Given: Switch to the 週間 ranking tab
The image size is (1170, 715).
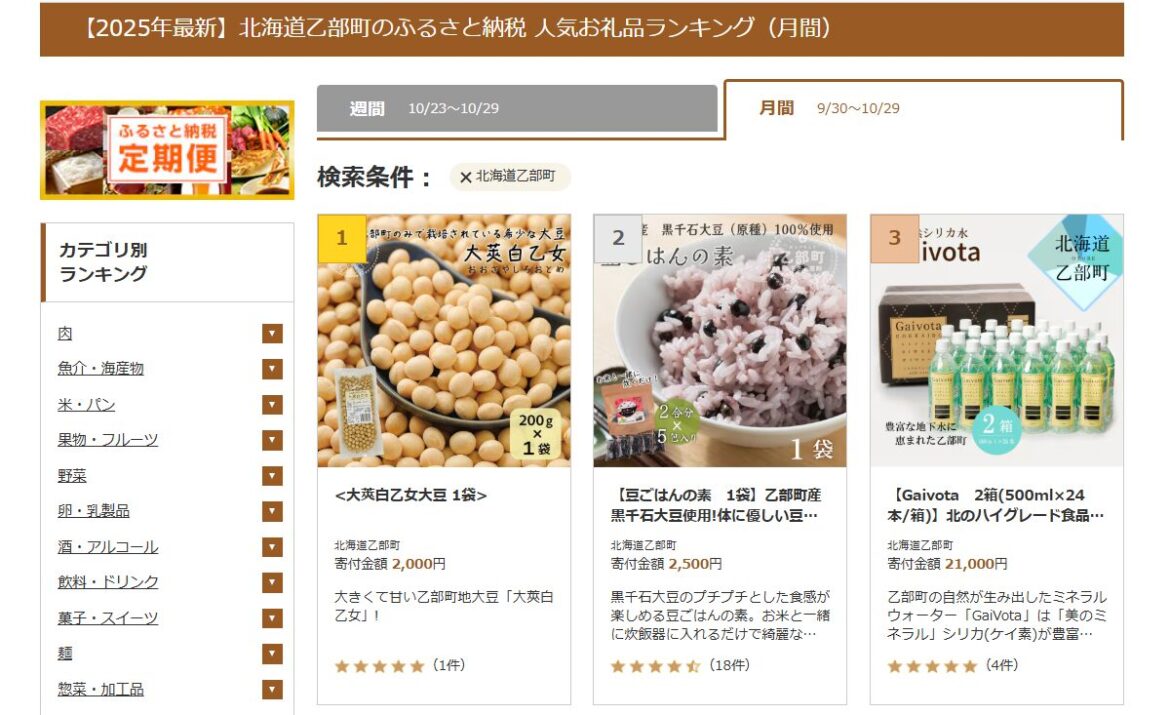Looking at the screenshot, I should [x=517, y=109].
